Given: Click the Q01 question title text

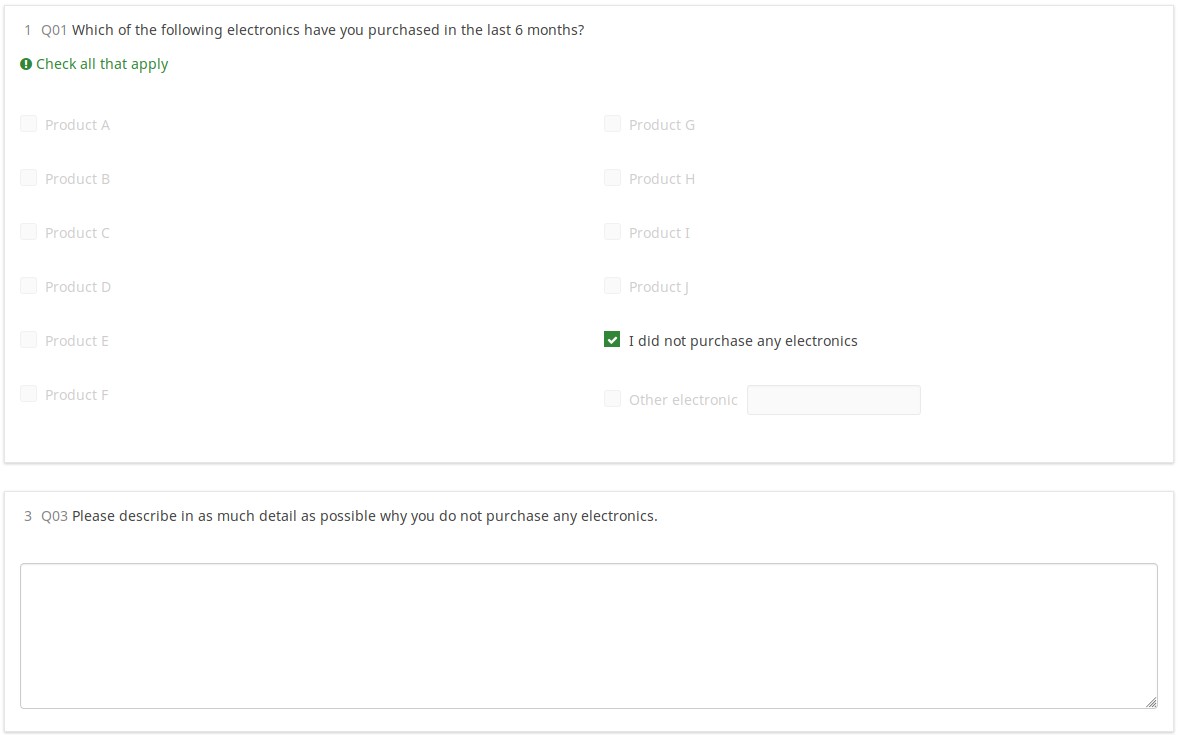Looking at the screenshot, I should coord(328,30).
